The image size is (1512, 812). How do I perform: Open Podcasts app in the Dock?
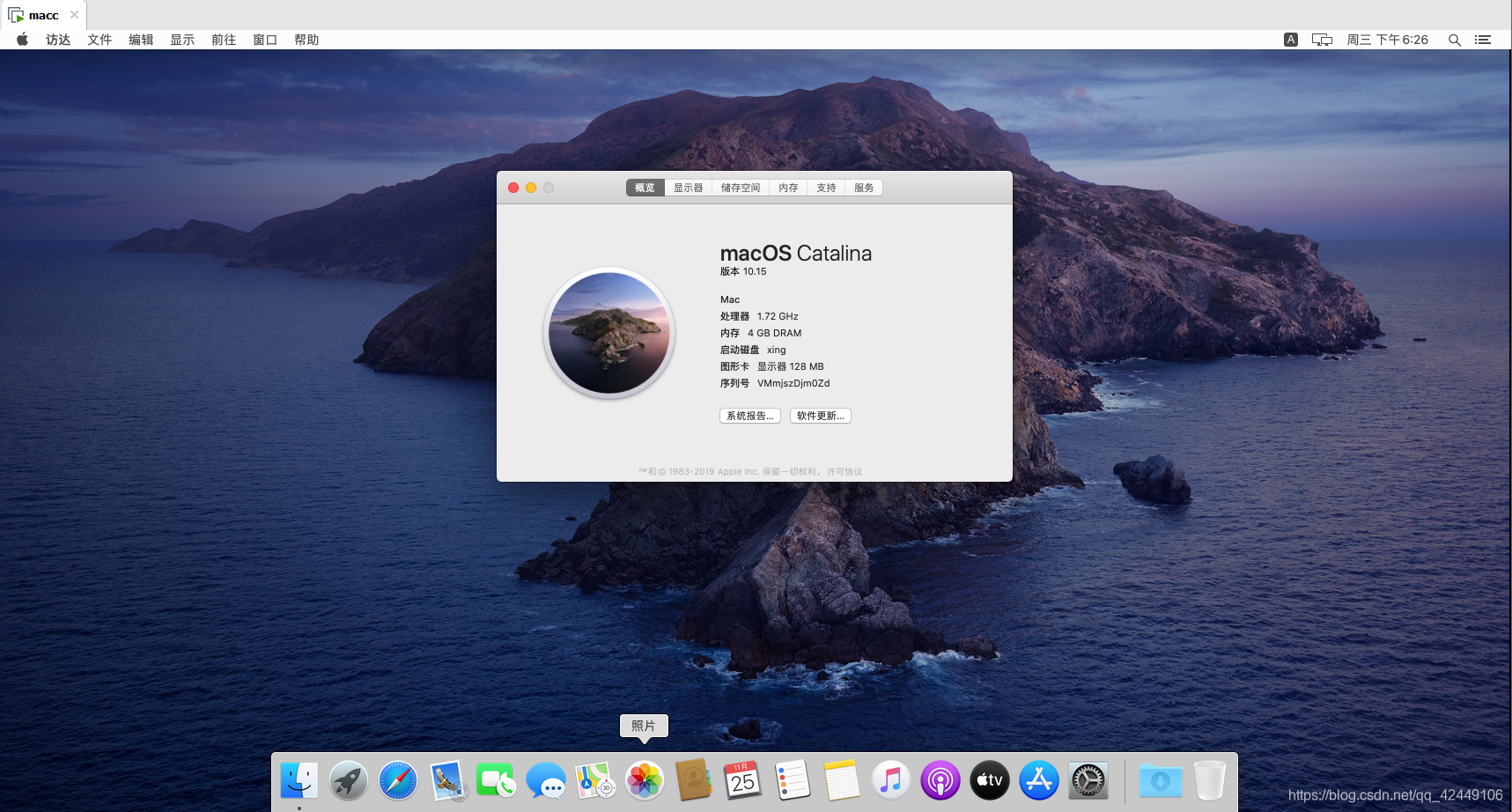point(940,780)
